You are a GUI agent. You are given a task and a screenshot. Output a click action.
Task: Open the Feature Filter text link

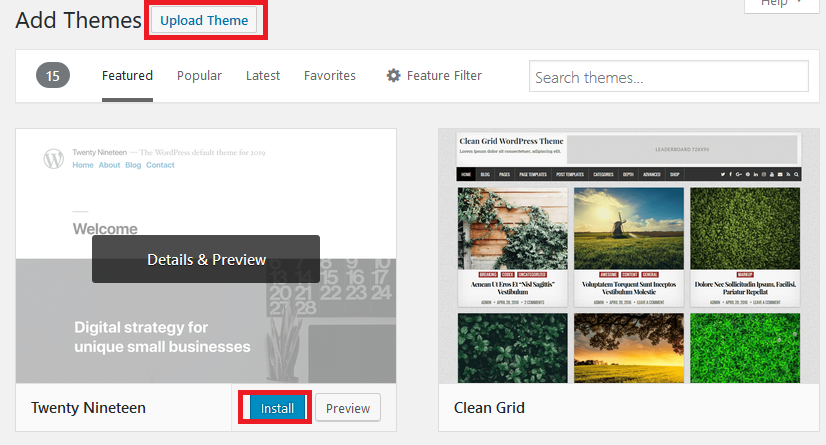(x=444, y=76)
